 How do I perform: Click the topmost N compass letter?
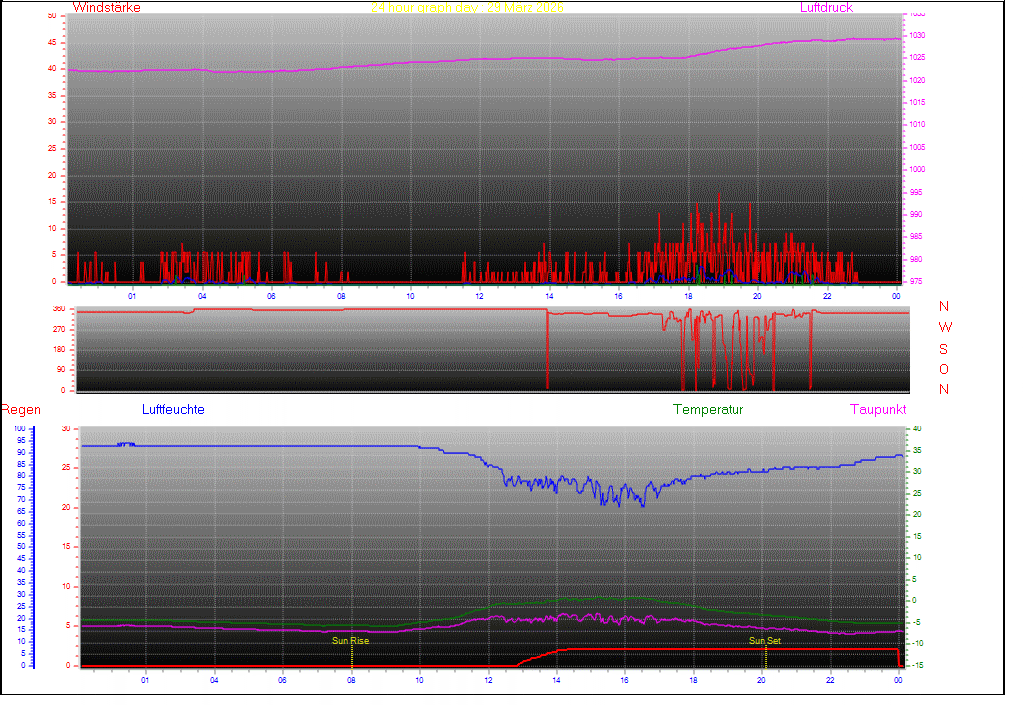coord(944,307)
